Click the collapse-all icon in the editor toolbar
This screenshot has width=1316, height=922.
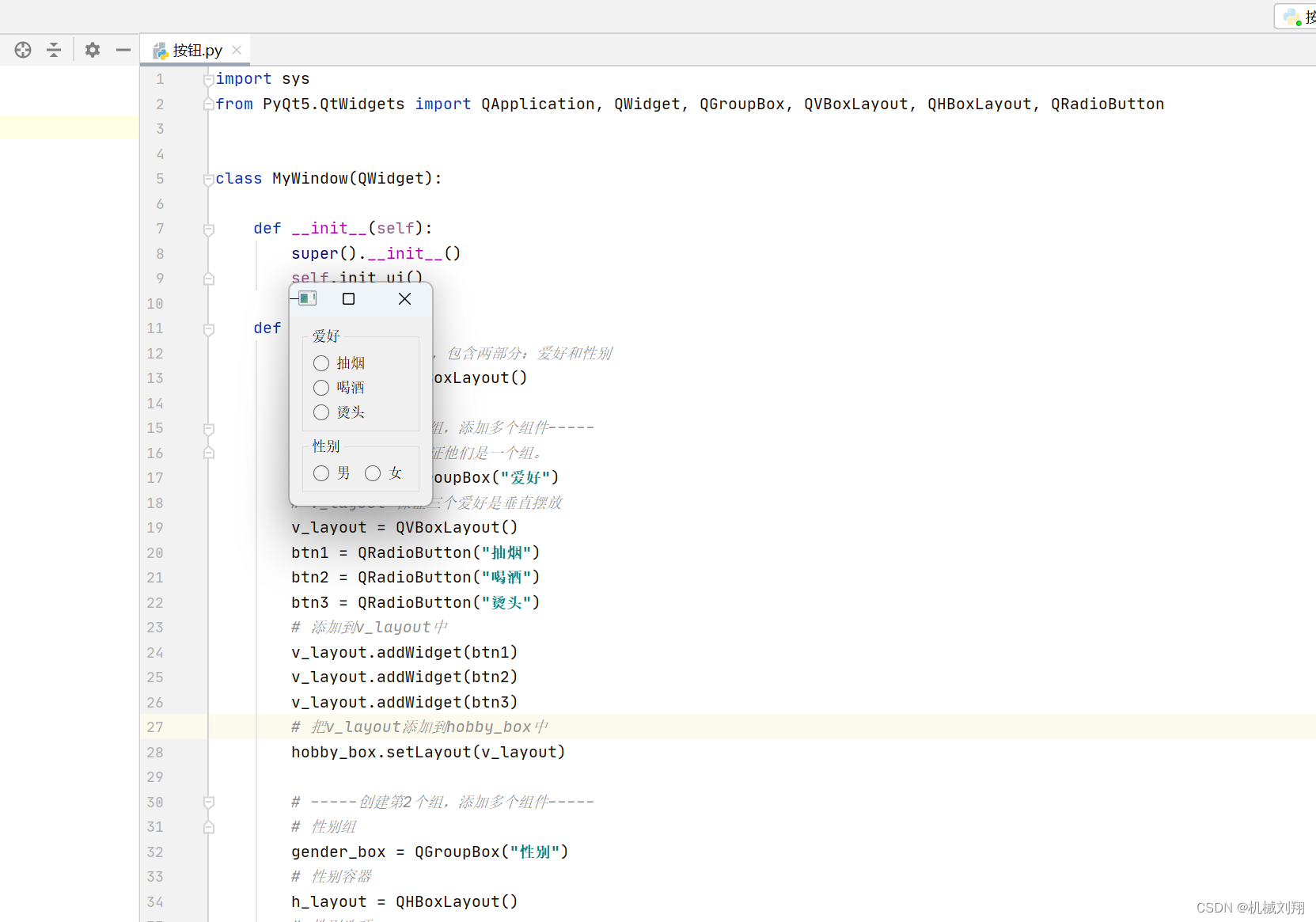[x=53, y=49]
